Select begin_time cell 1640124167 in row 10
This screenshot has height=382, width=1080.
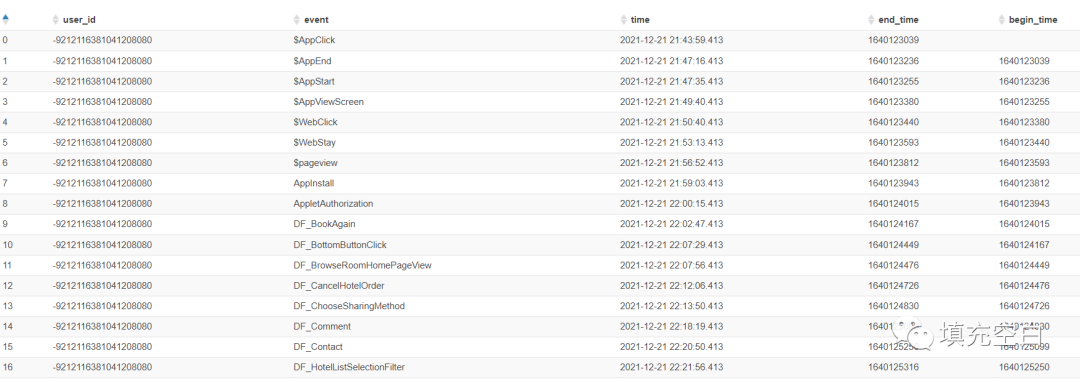pos(1024,244)
